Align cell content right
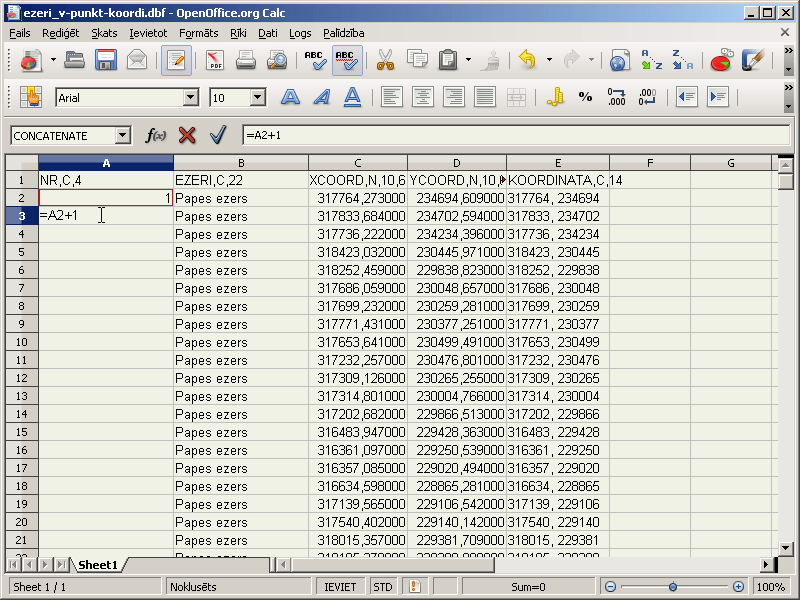This screenshot has height=600, width=800. coord(454,97)
